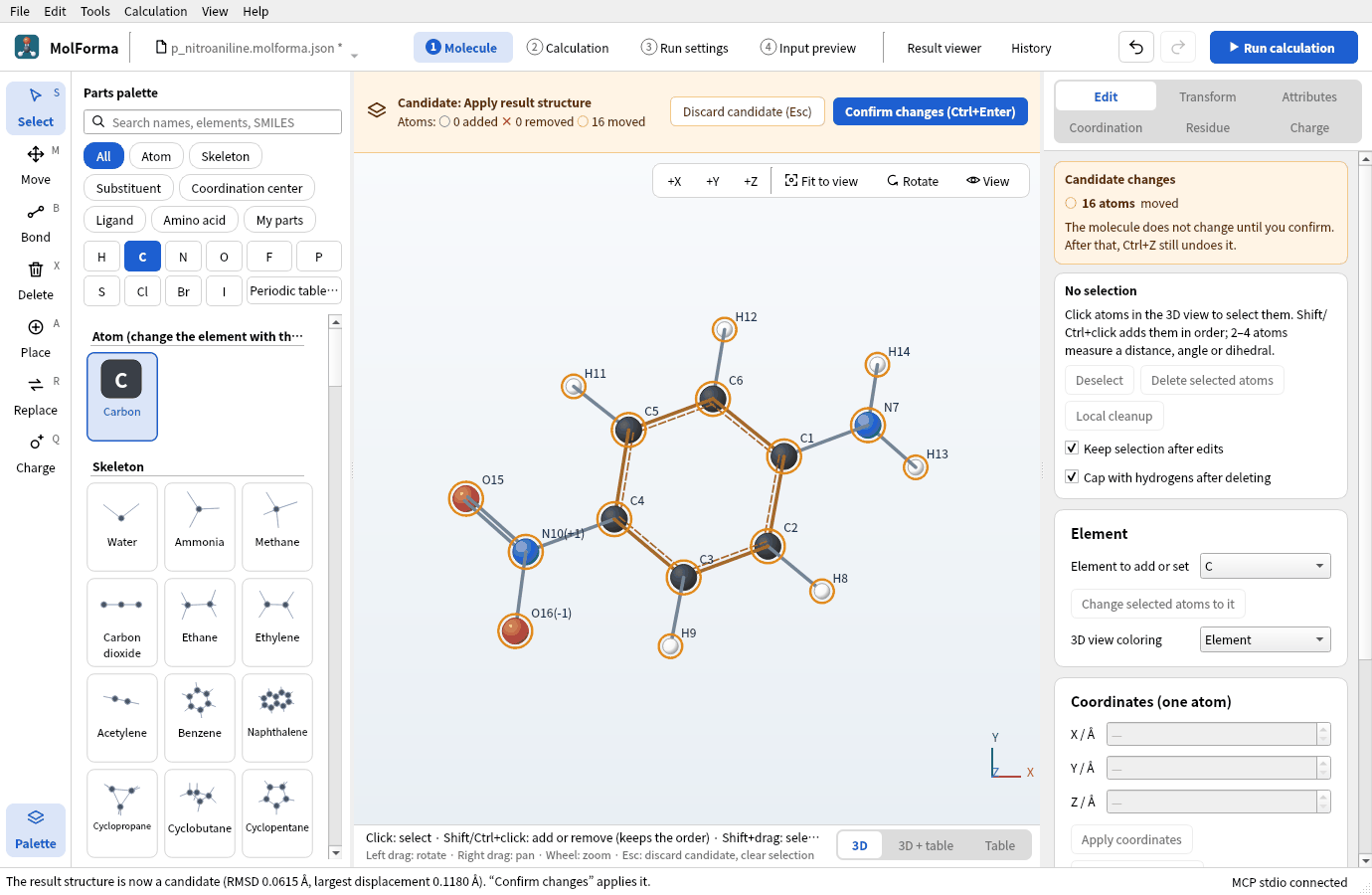Toggle the Palette panel button
Image resolution: width=1372 pixels, height=895 pixels.
coord(36,829)
